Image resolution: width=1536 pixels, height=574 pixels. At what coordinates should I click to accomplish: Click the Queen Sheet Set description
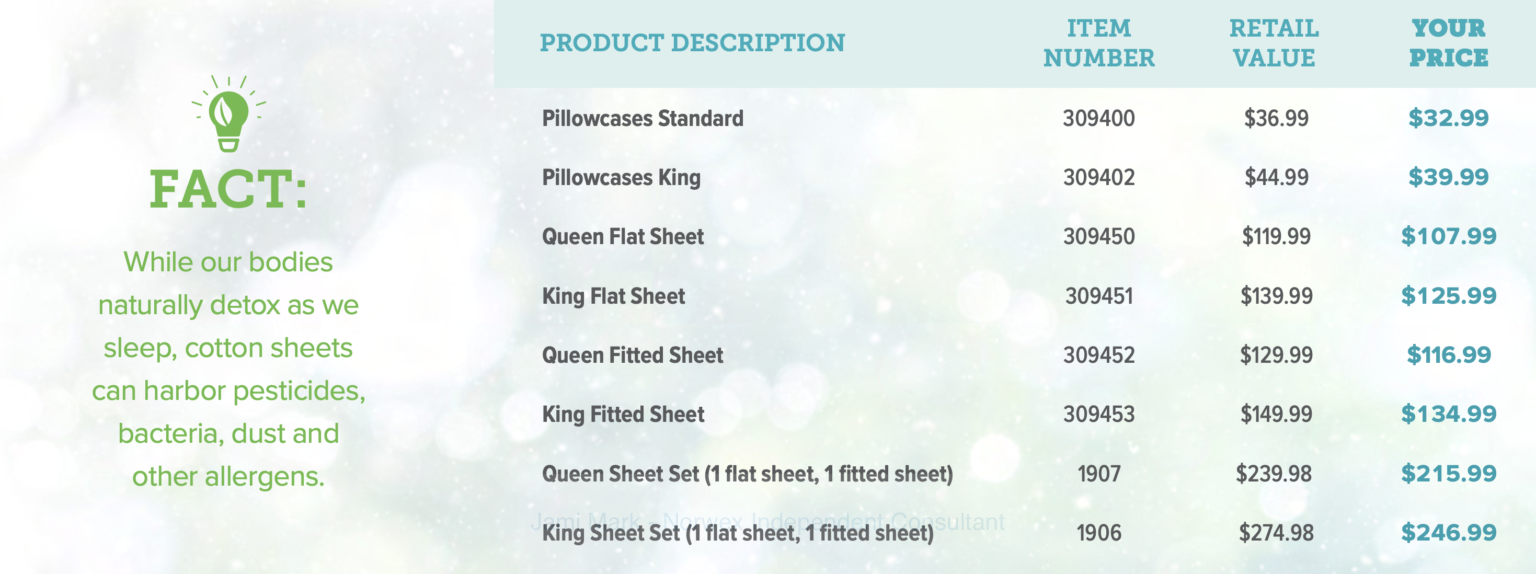click(747, 474)
